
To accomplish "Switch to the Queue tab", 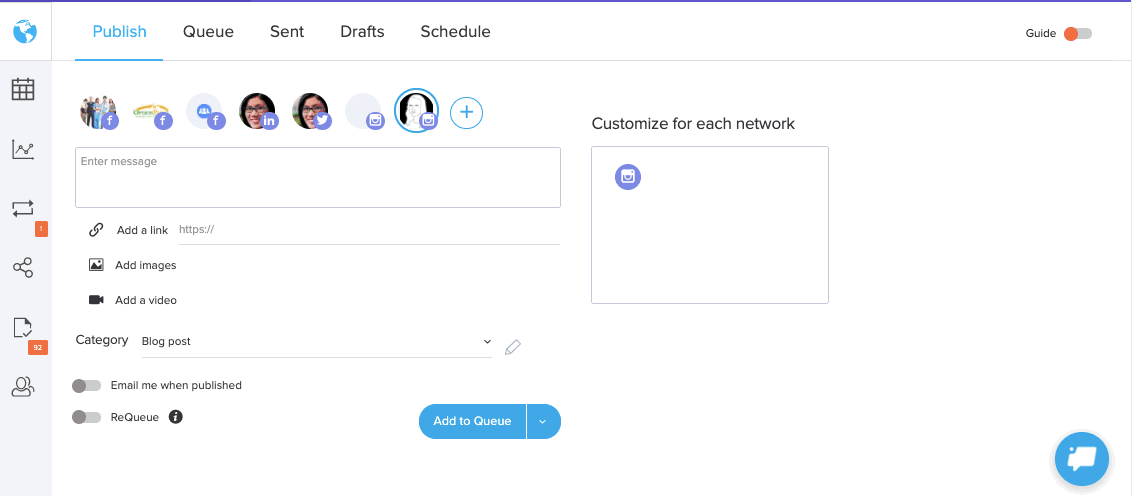I will pyautogui.click(x=208, y=32).
